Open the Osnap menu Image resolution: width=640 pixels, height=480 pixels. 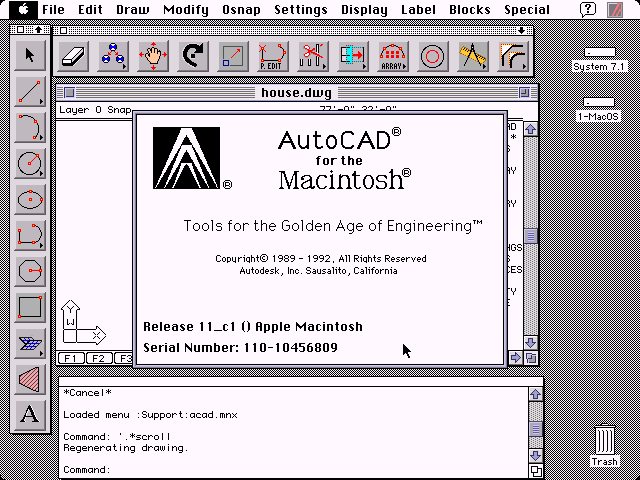(x=241, y=9)
